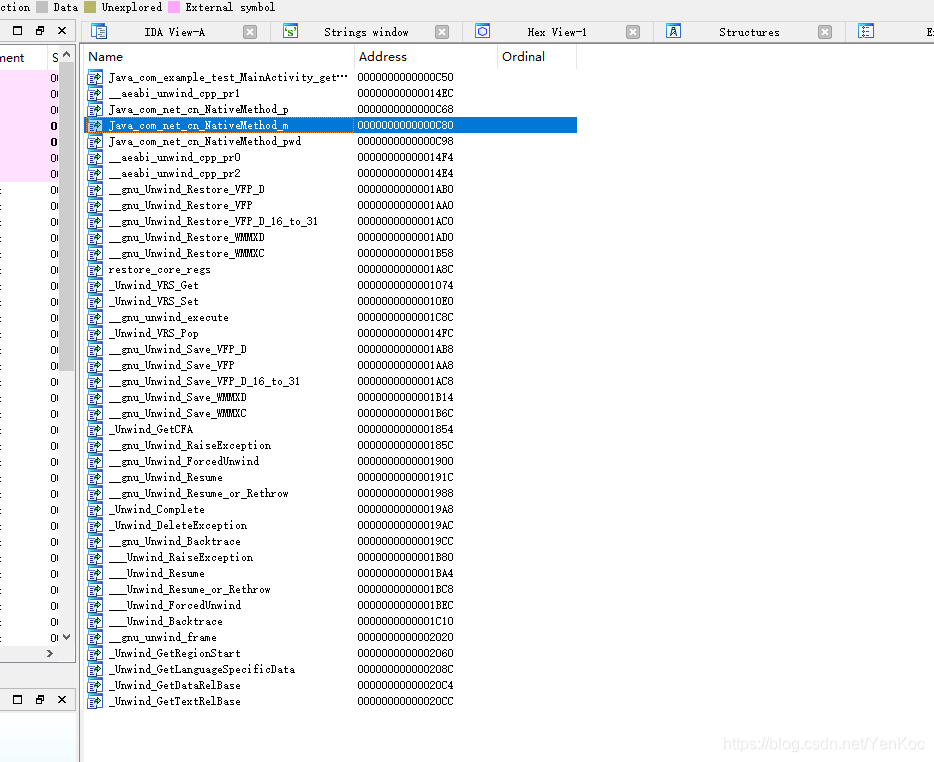934x762 pixels.
Task: Click down arrow of left panel scrollbar
Action: click(x=67, y=637)
